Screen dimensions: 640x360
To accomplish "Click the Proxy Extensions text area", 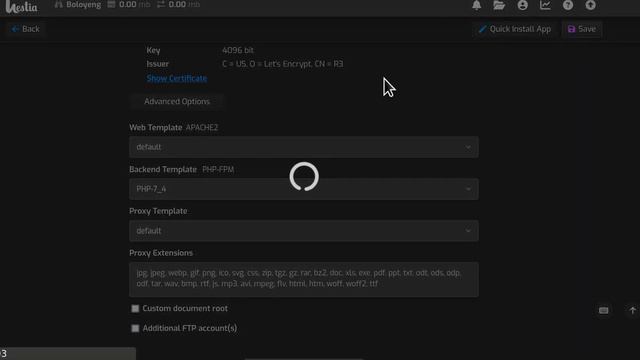I will point(304,279).
